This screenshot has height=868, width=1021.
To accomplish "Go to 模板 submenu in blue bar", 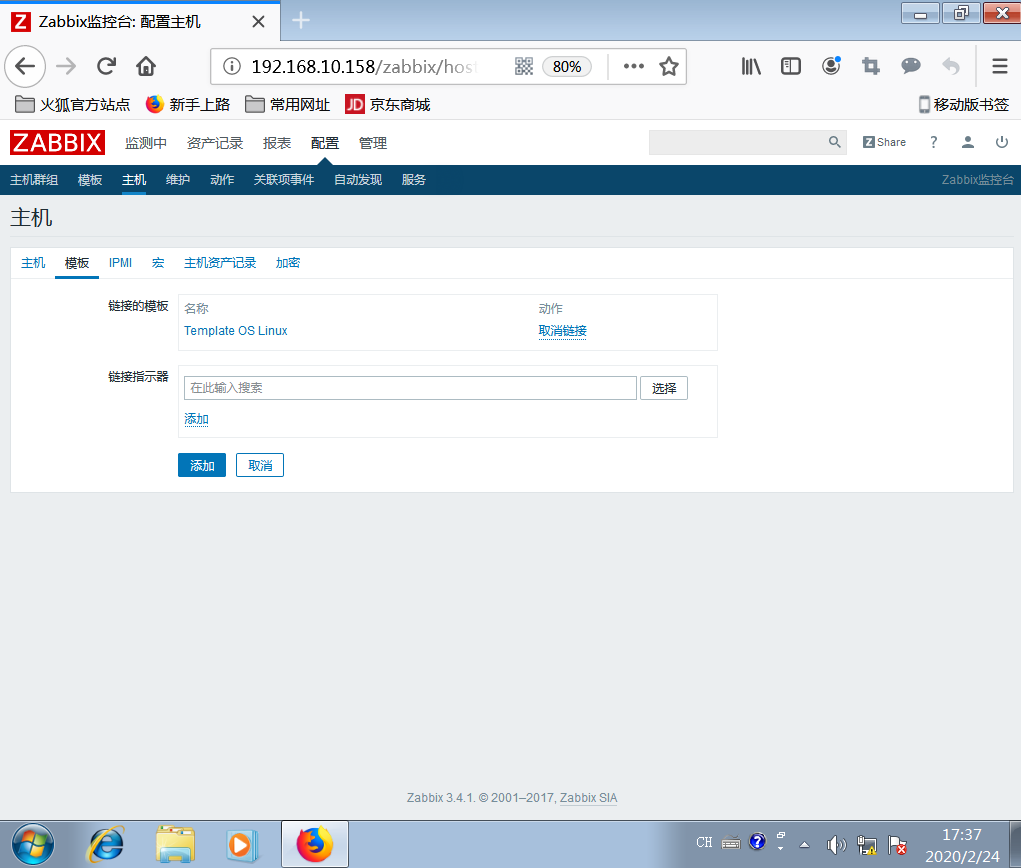I will 90,180.
